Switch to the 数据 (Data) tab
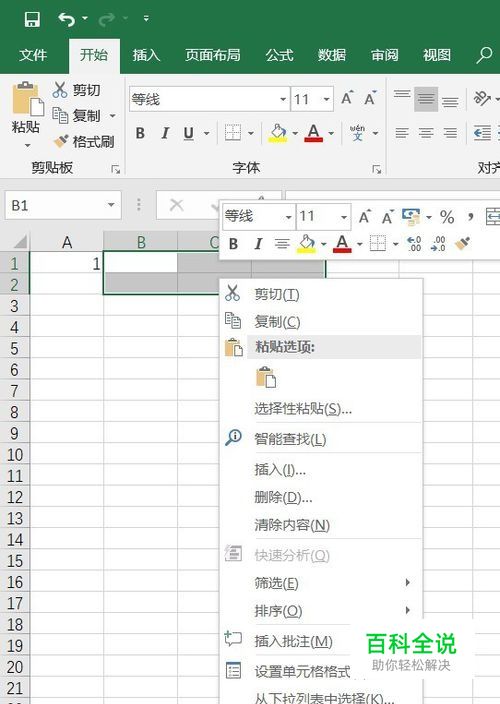 pos(332,55)
